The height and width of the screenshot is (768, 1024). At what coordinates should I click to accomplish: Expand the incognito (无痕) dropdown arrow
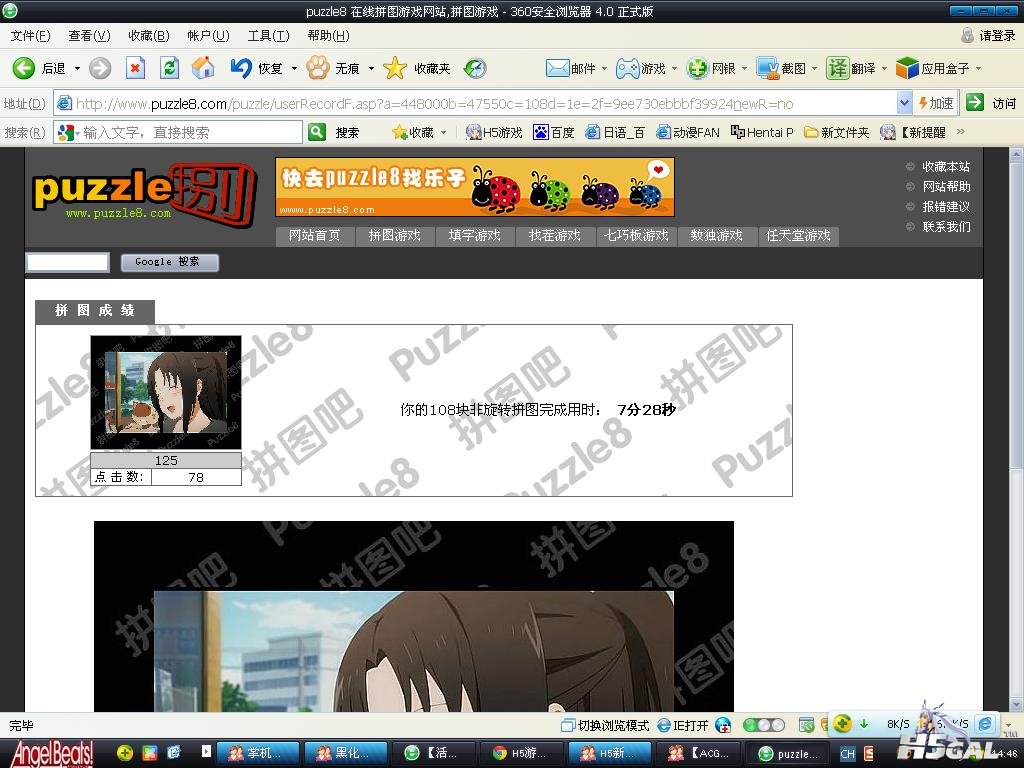371,69
